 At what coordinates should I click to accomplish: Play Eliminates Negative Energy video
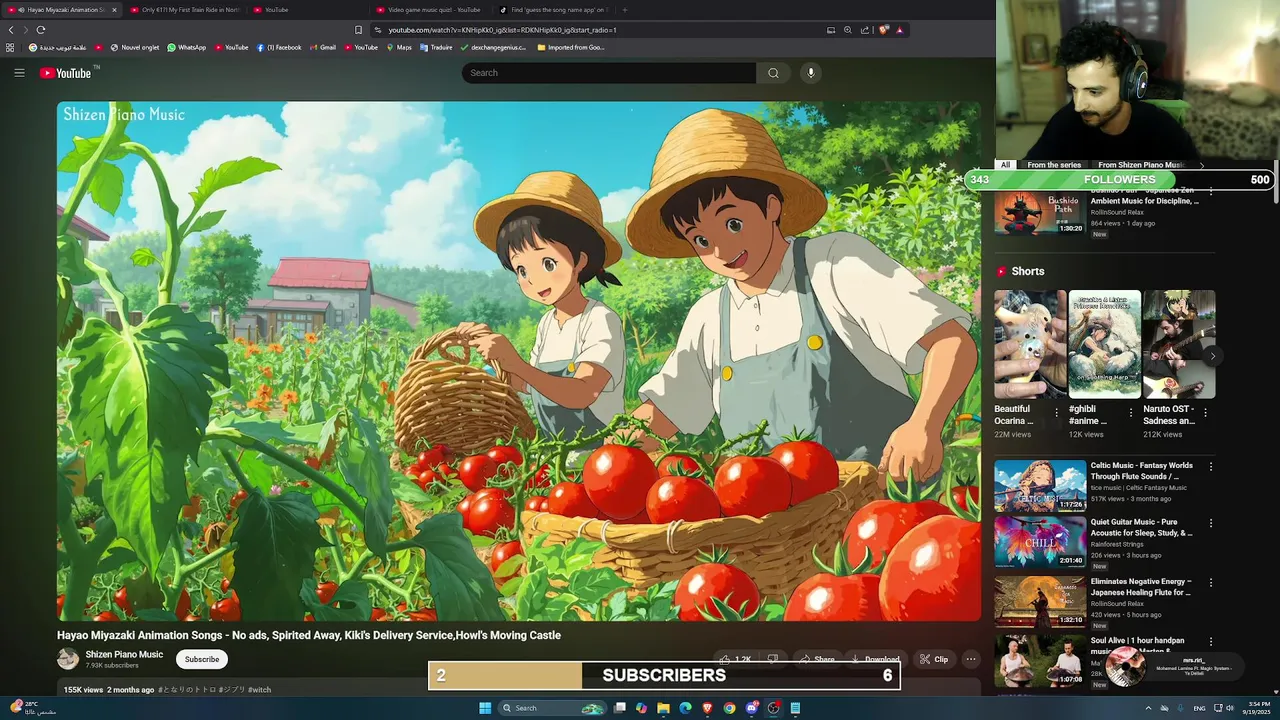pyautogui.click(x=1040, y=601)
